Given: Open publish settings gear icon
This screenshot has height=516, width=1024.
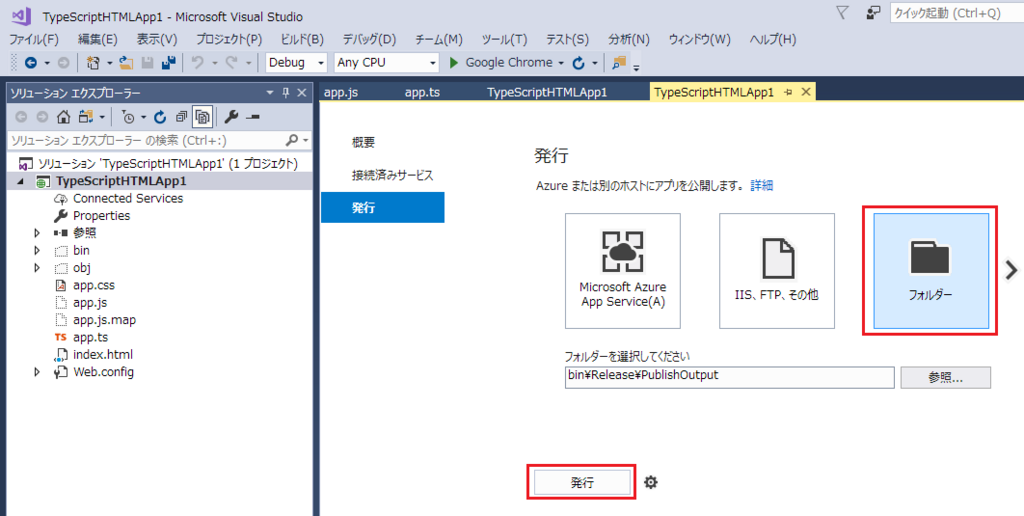Looking at the screenshot, I should click(x=651, y=483).
